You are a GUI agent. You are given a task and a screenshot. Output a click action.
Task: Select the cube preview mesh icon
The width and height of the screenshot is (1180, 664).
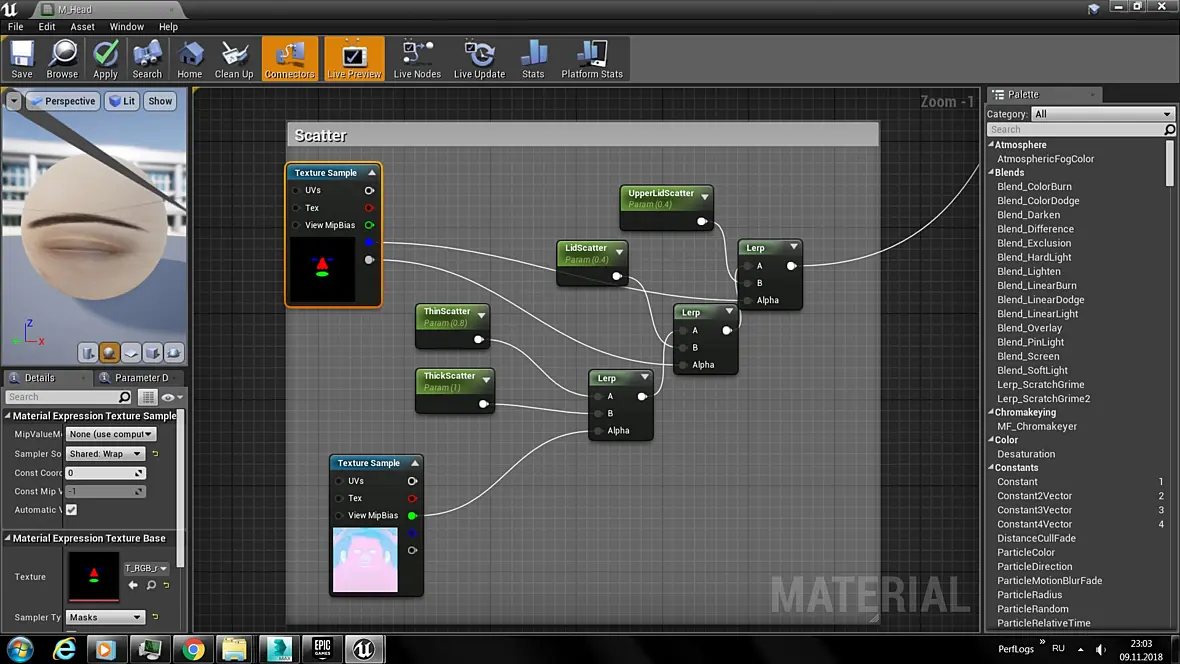[x=152, y=352]
